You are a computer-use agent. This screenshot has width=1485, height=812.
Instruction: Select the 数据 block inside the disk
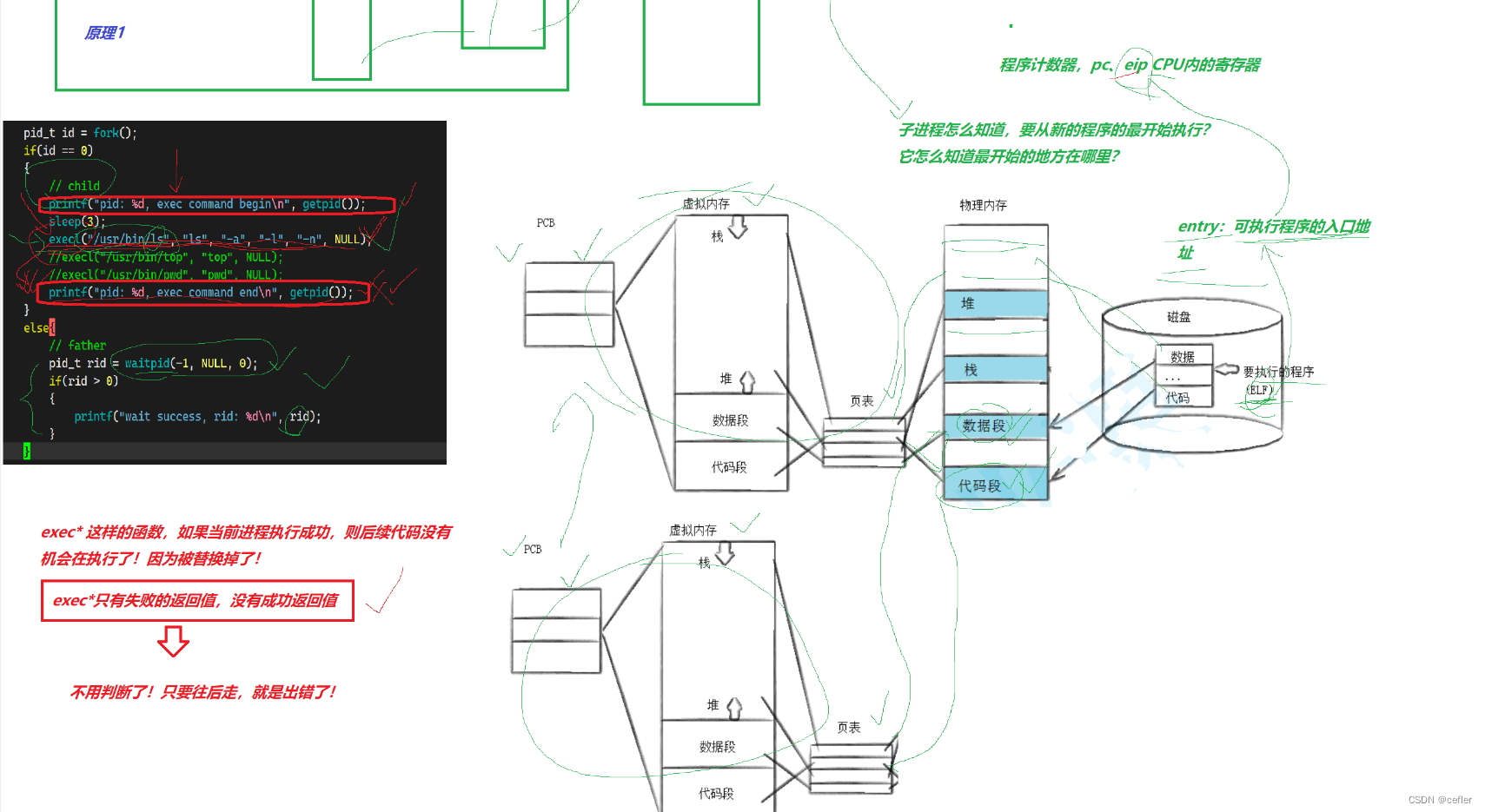1183,356
